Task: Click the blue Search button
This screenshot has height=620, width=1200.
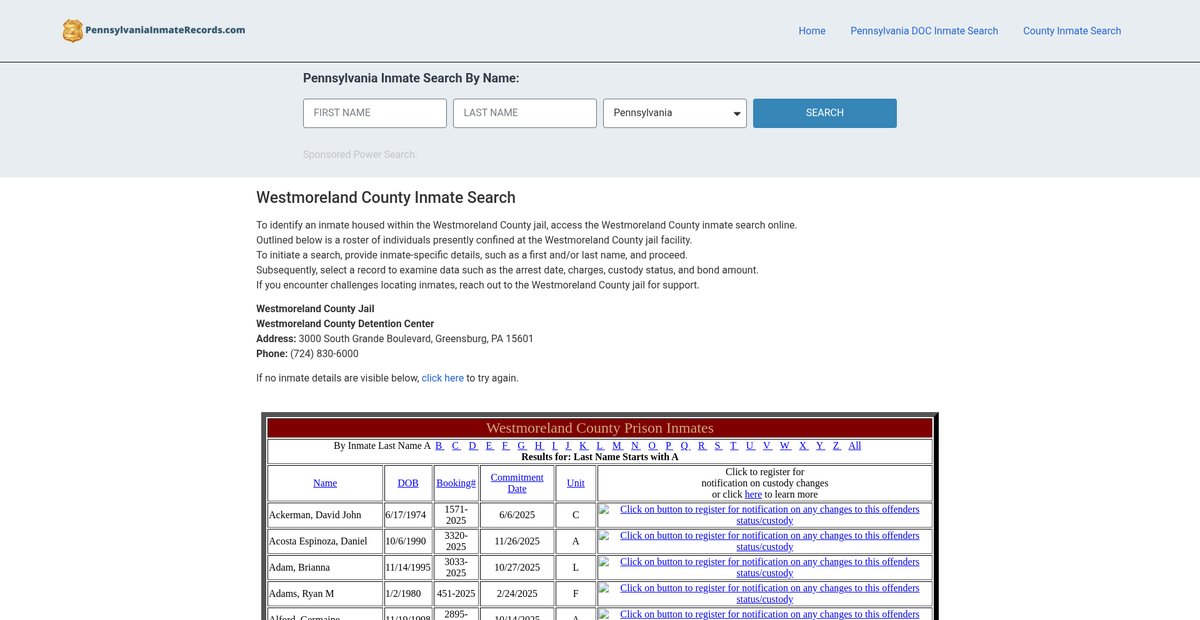Action: [825, 113]
